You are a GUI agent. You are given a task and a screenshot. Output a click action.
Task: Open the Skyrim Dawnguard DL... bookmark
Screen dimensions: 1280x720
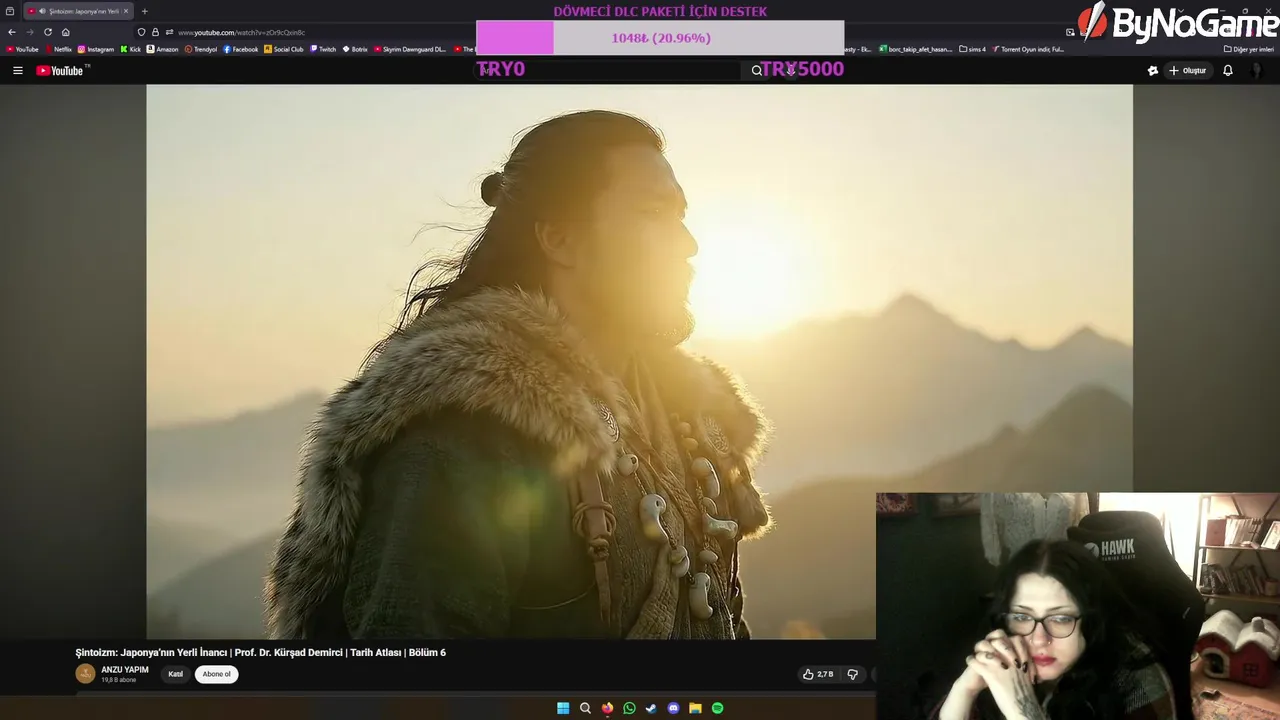(410, 49)
